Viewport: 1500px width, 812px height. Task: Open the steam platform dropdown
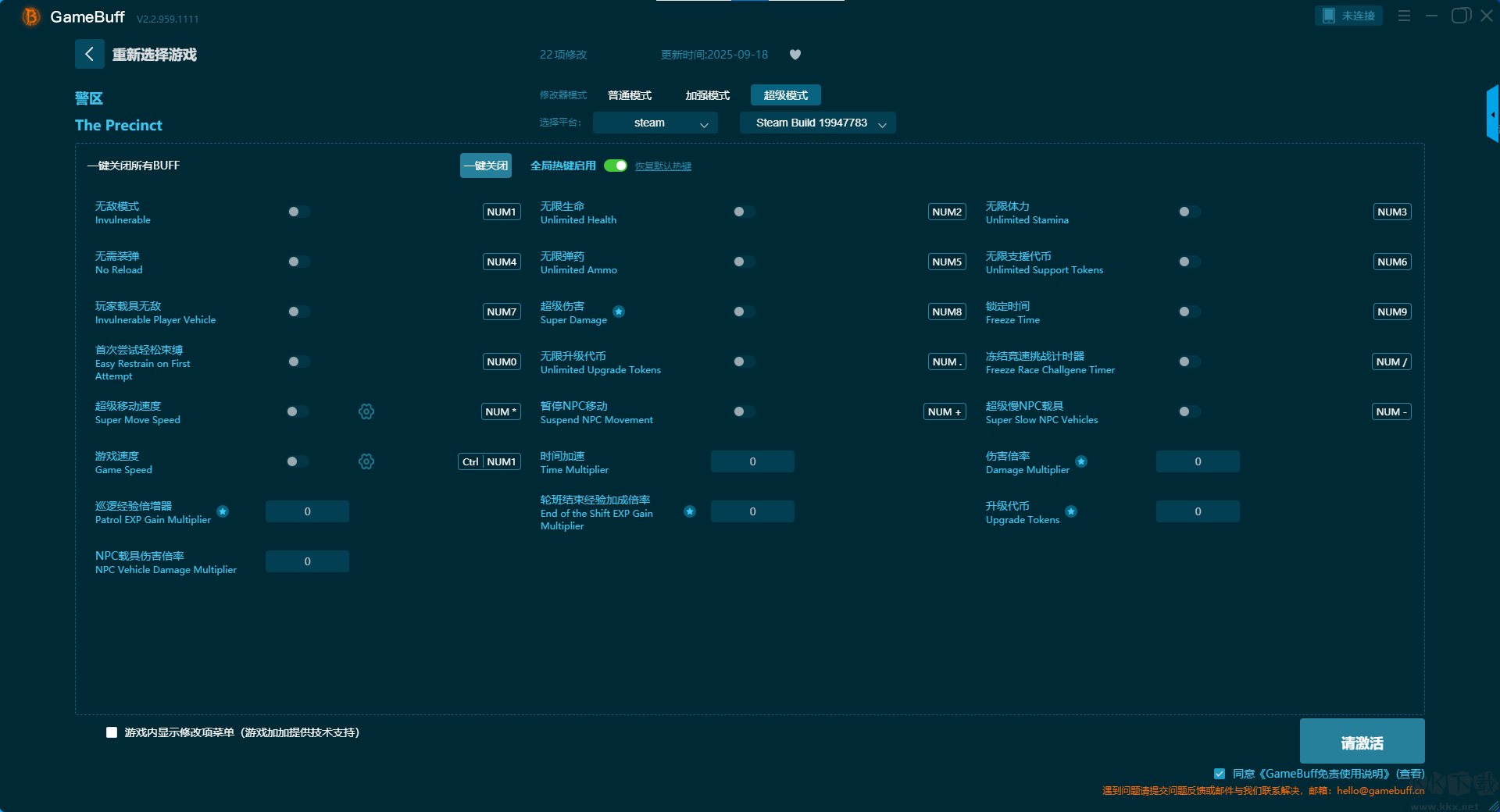pos(655,123)
